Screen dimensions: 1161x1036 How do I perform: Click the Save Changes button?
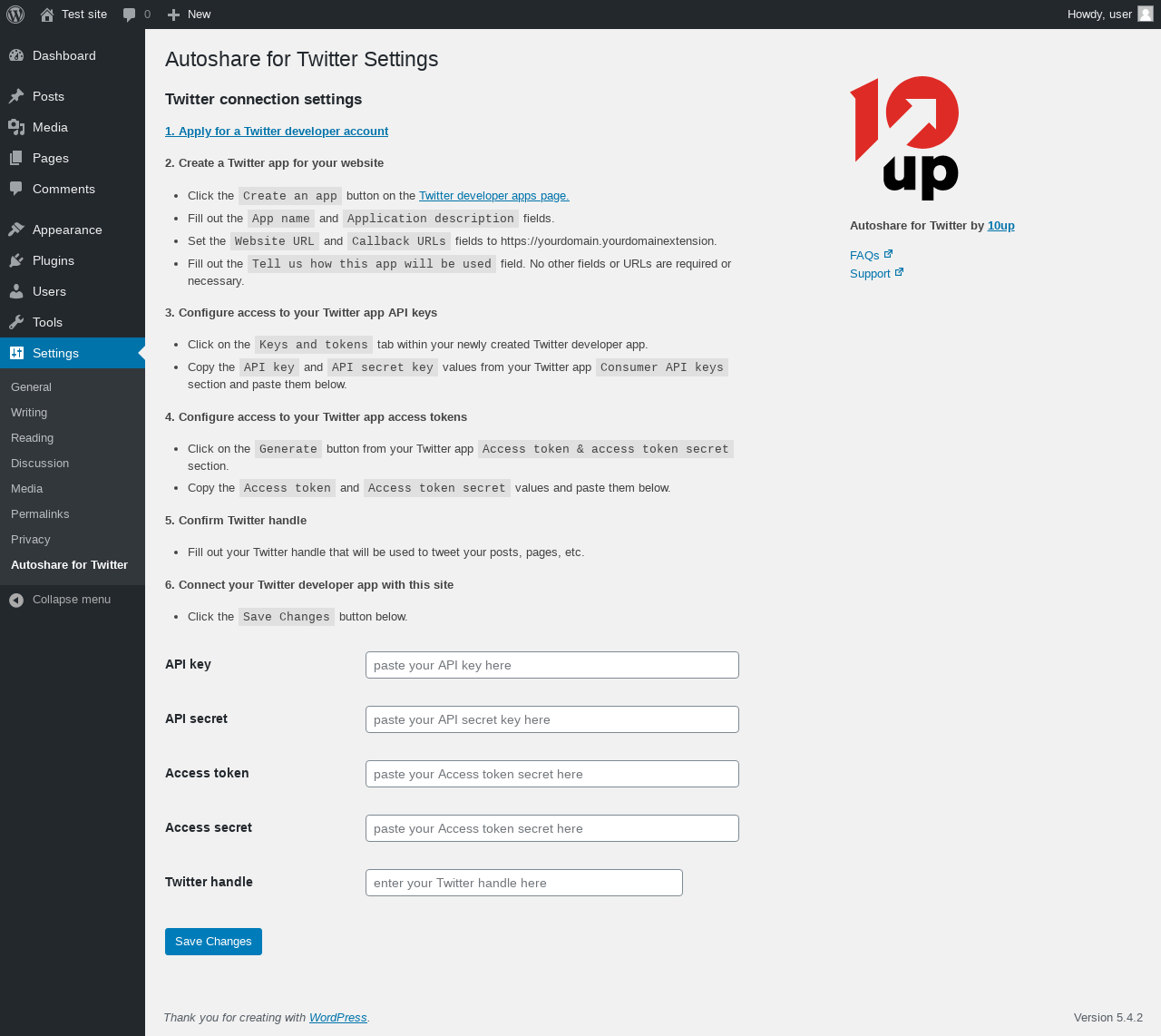pyautogui.click(x=213, y=942)
